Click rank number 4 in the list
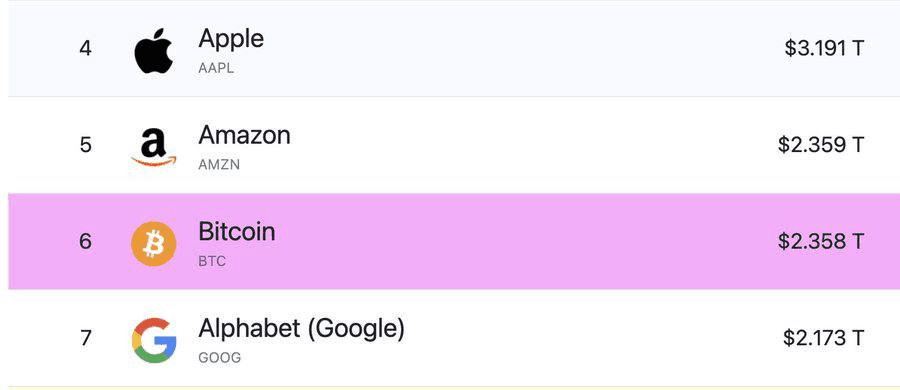The height and width of the screenshot is (390, 900). 85,48
